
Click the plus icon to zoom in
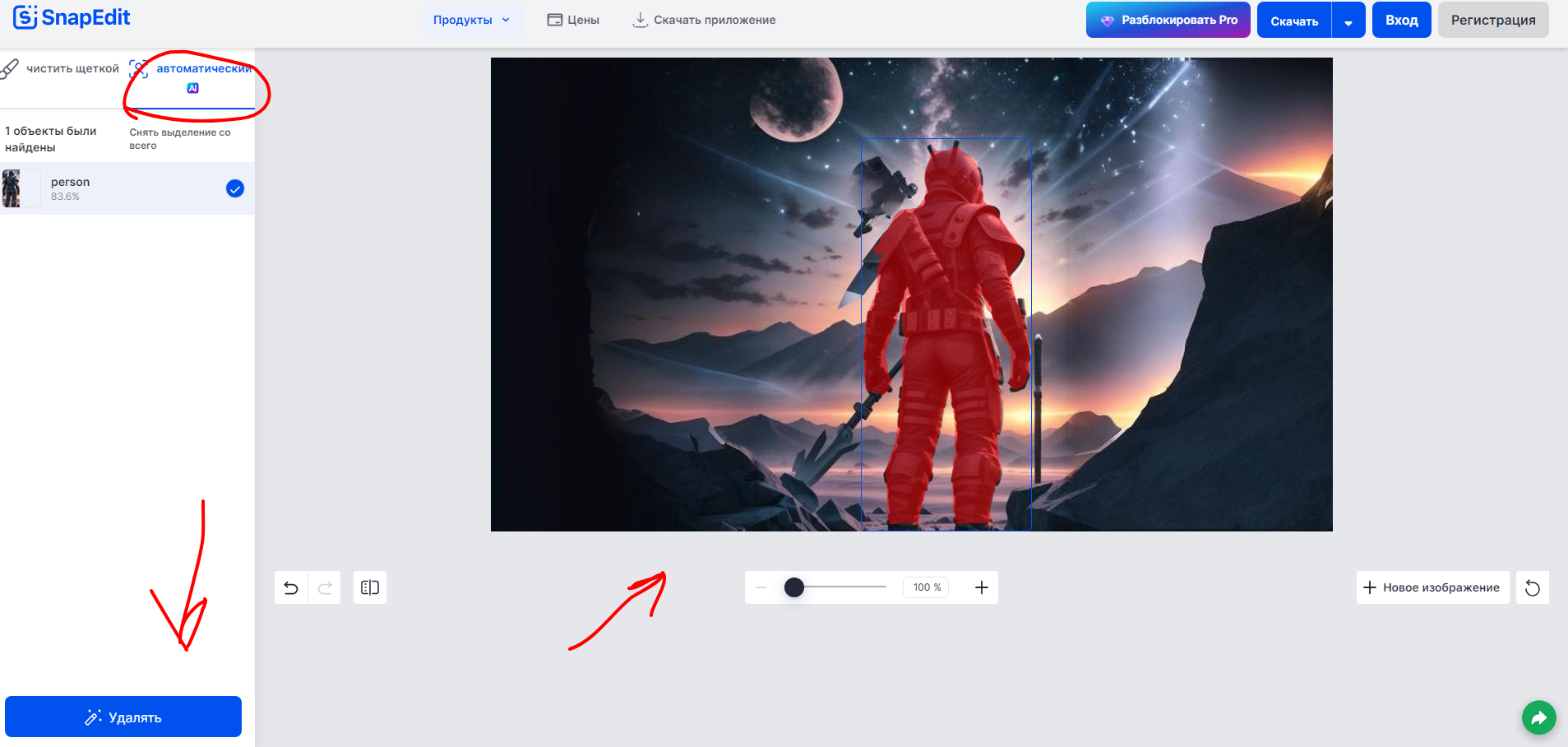981,587
